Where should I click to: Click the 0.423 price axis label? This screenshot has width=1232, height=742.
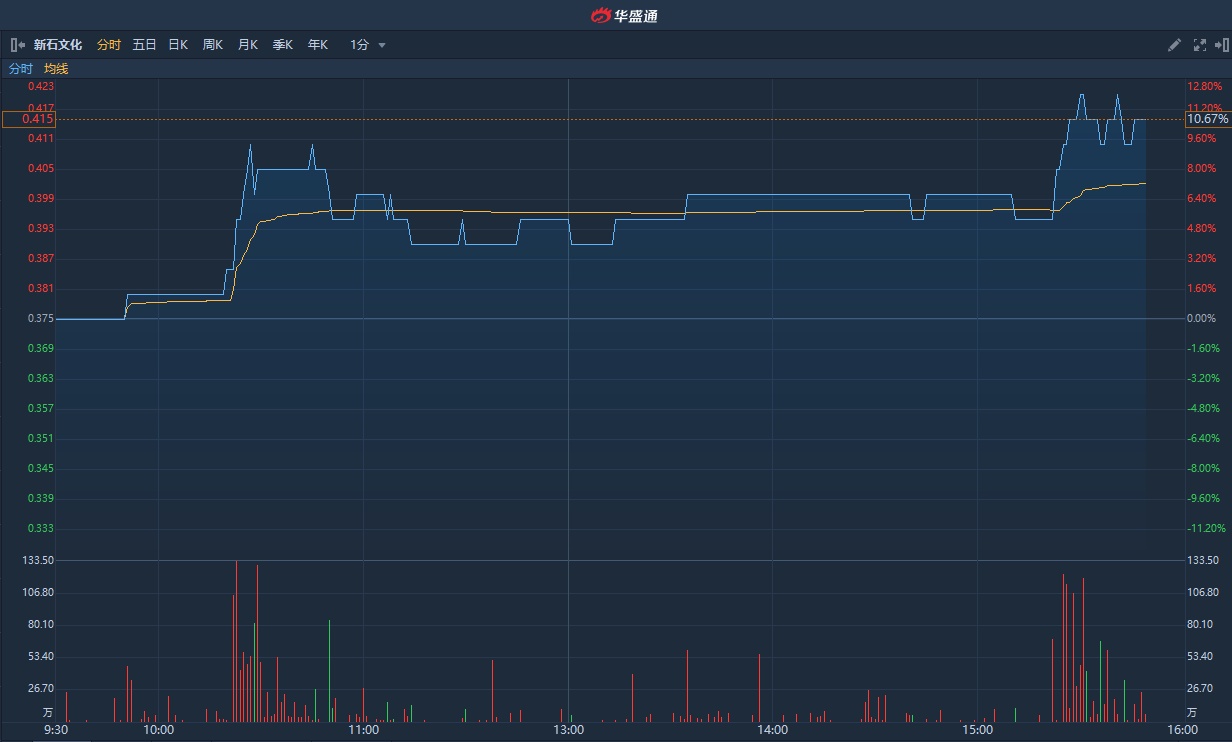(41, 87)
